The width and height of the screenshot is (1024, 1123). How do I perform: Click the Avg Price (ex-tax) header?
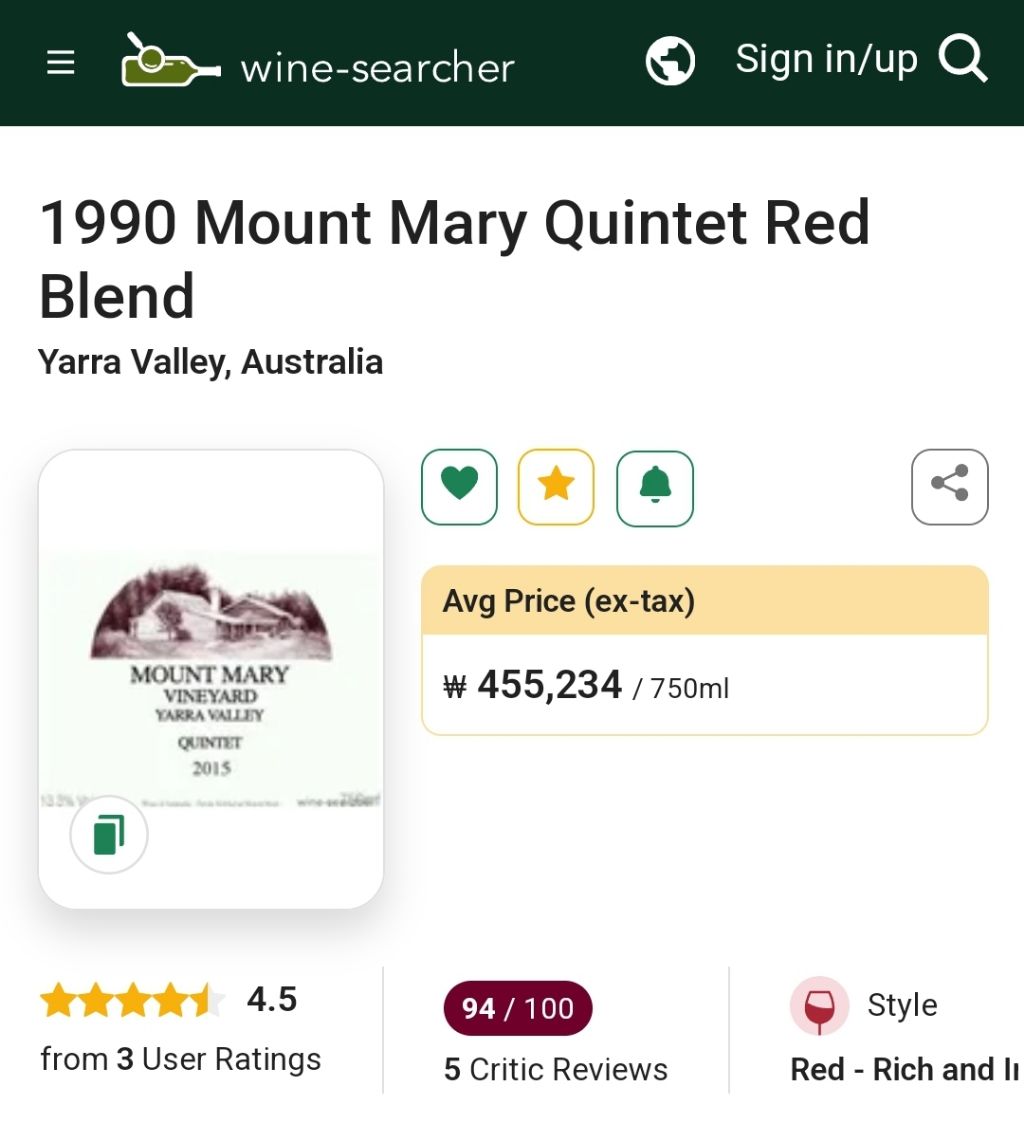tap(569, 601)
